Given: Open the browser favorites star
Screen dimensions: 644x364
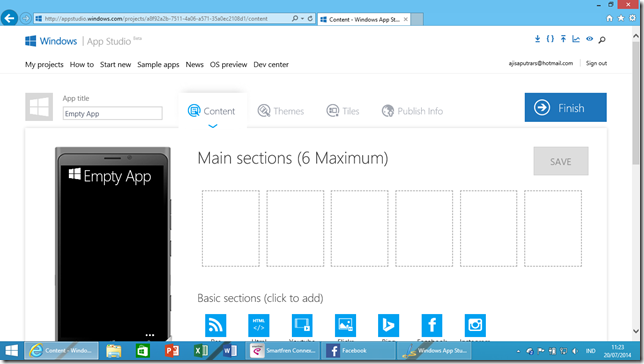Looking at the screenshot, I should tap(621, 18).
